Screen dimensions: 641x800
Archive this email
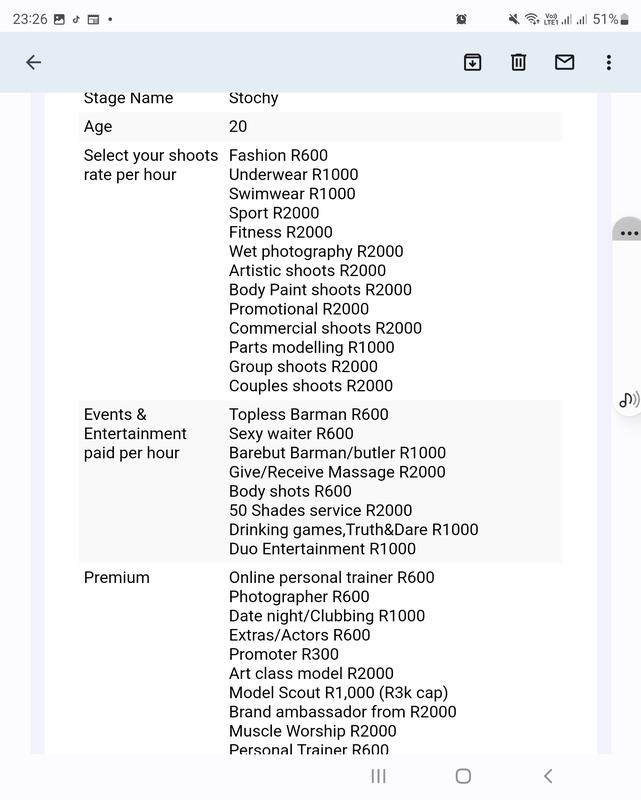click(473, 62)
